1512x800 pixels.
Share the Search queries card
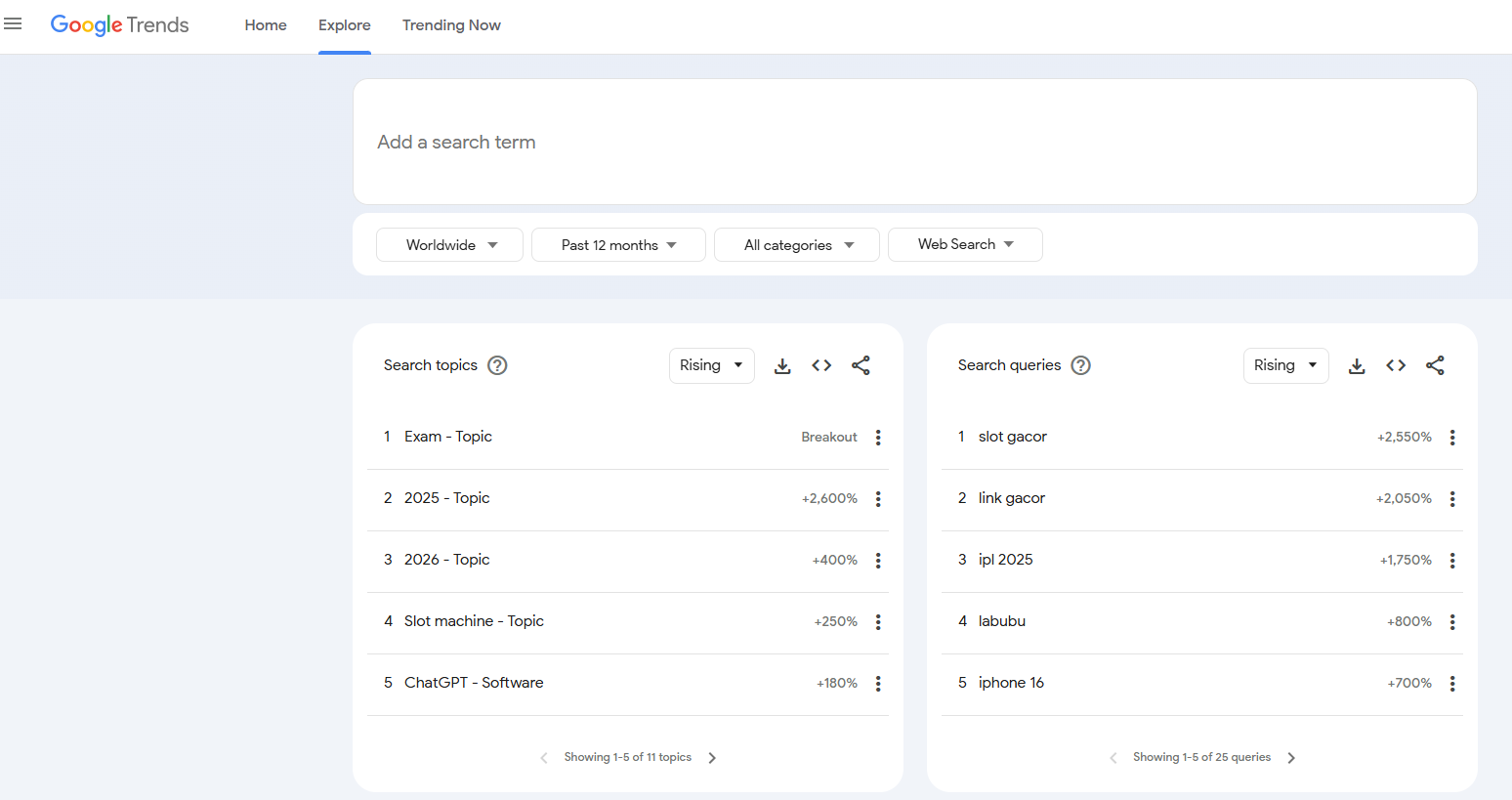pos(1435,365)
